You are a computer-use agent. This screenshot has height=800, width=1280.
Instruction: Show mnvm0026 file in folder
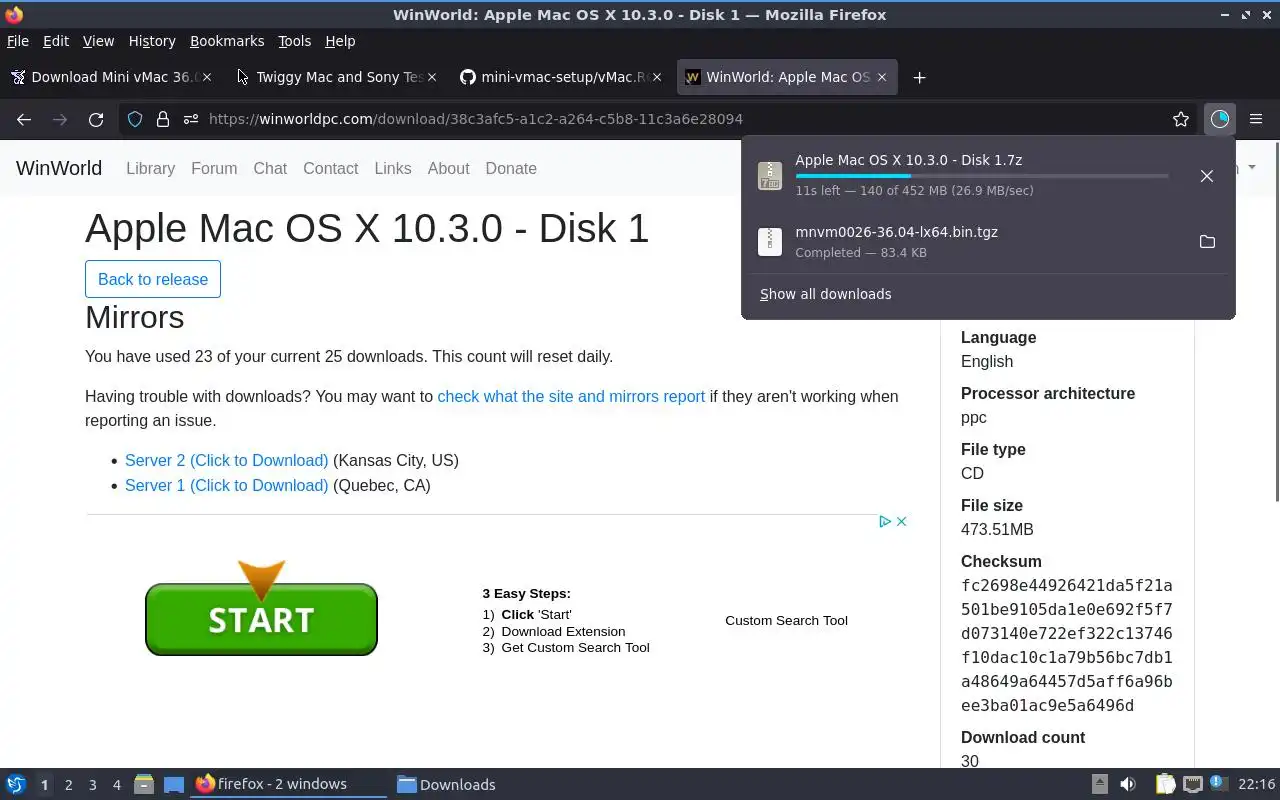[x=1207, y=242]
